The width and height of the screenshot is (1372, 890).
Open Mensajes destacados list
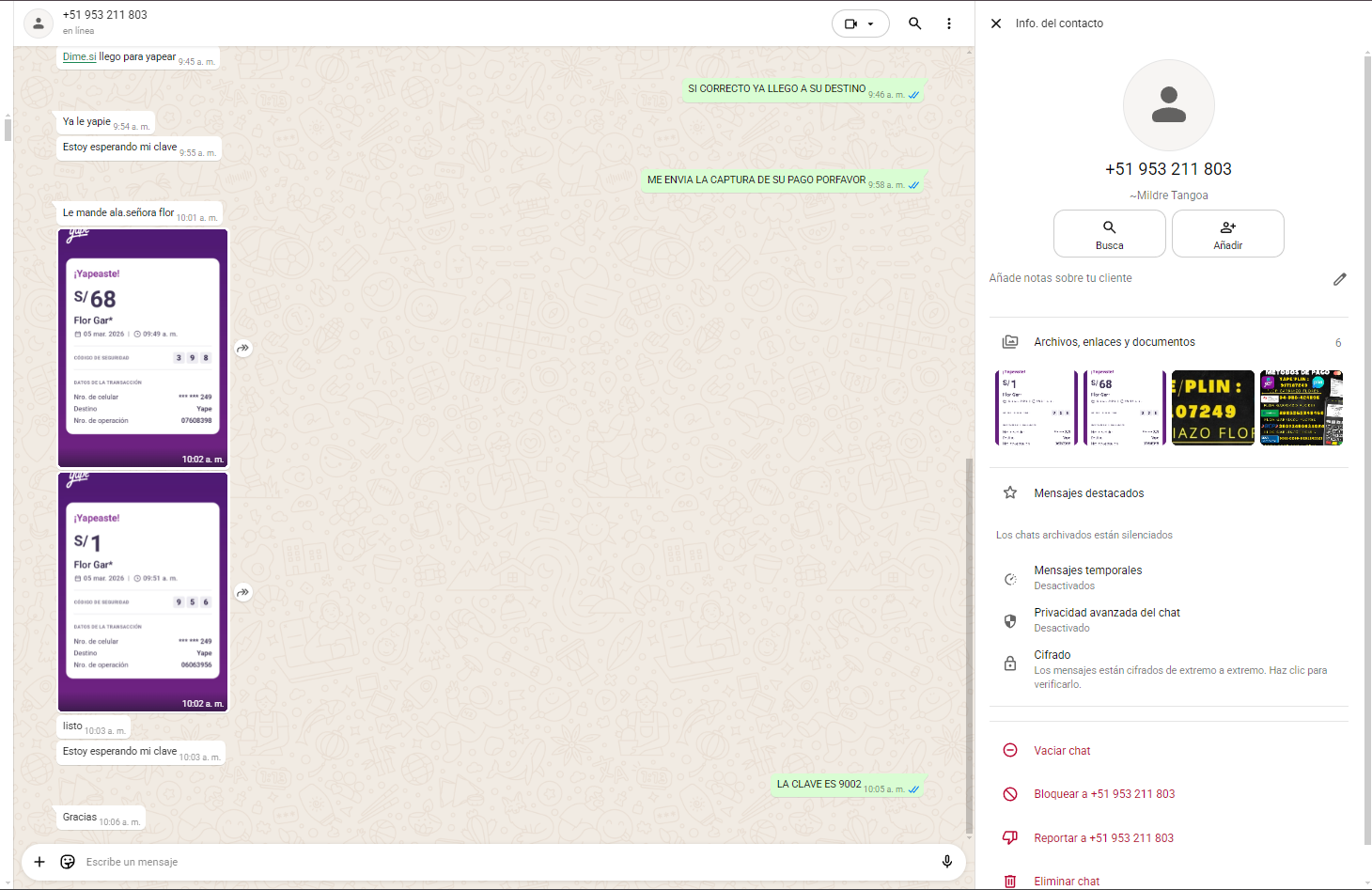(x=1088, y=493)
